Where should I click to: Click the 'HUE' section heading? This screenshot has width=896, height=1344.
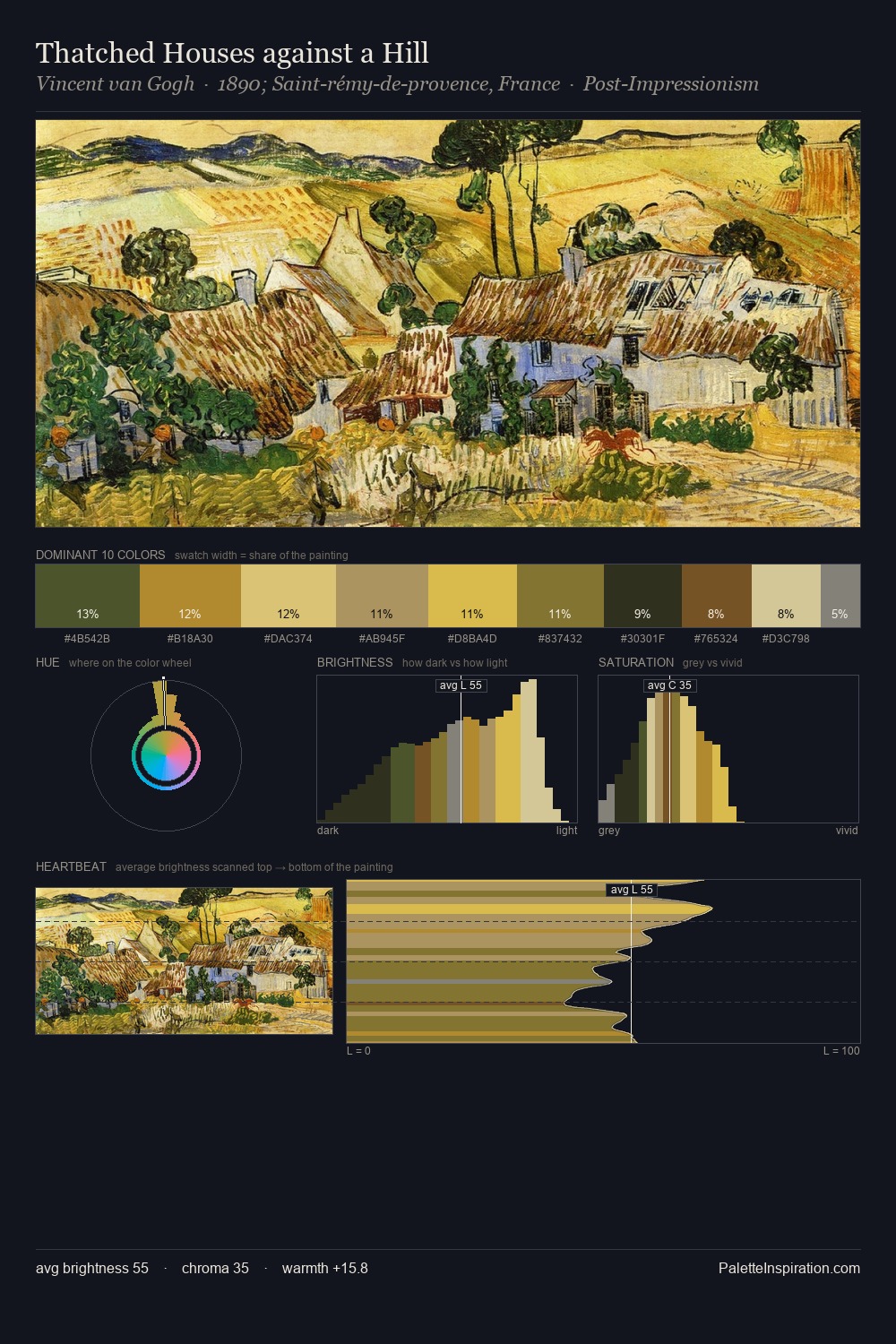tap(47, 662)
